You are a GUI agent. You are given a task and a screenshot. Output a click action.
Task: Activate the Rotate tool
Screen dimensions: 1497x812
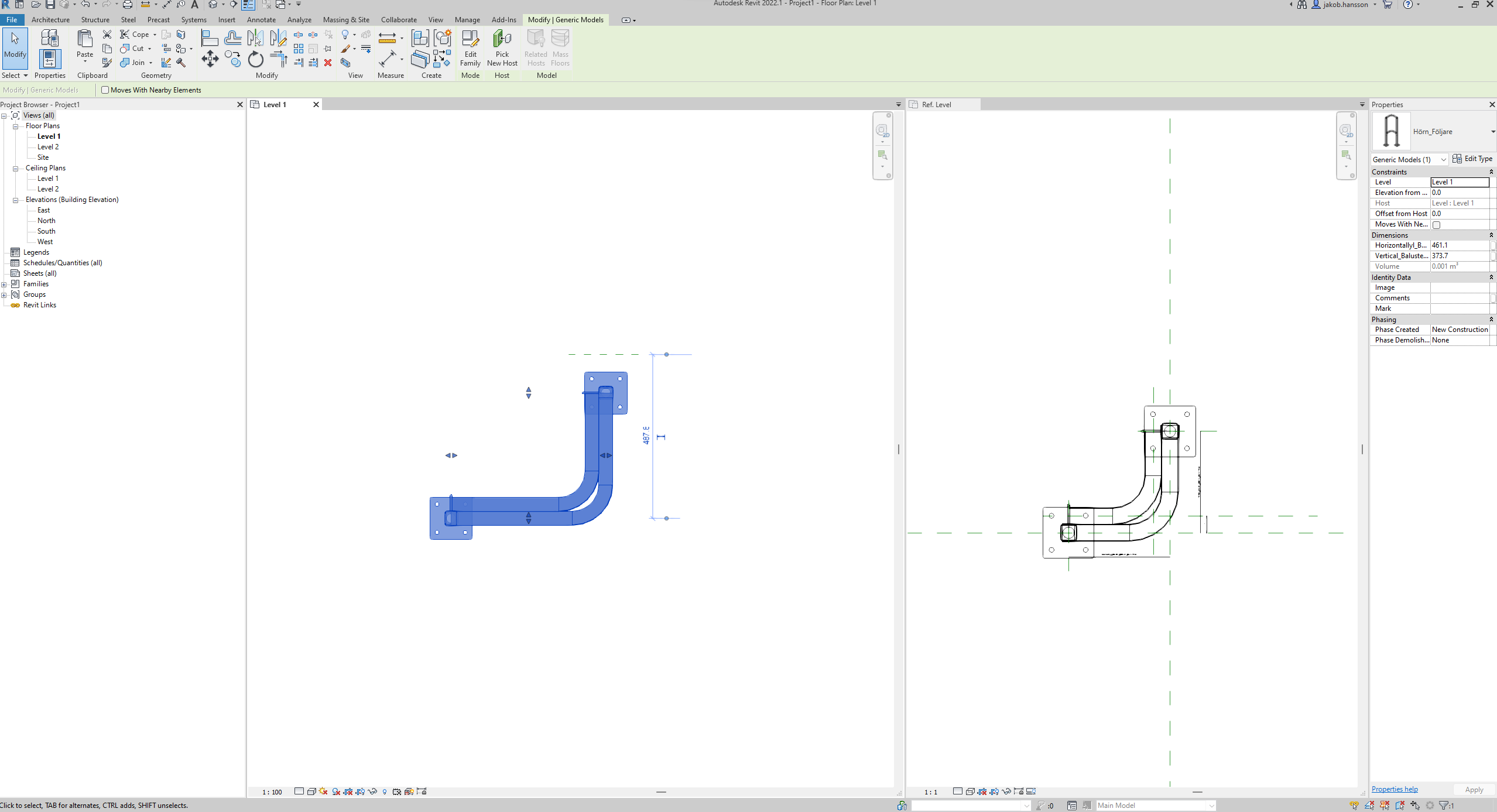pyautogui.click(x=256, y=60)
